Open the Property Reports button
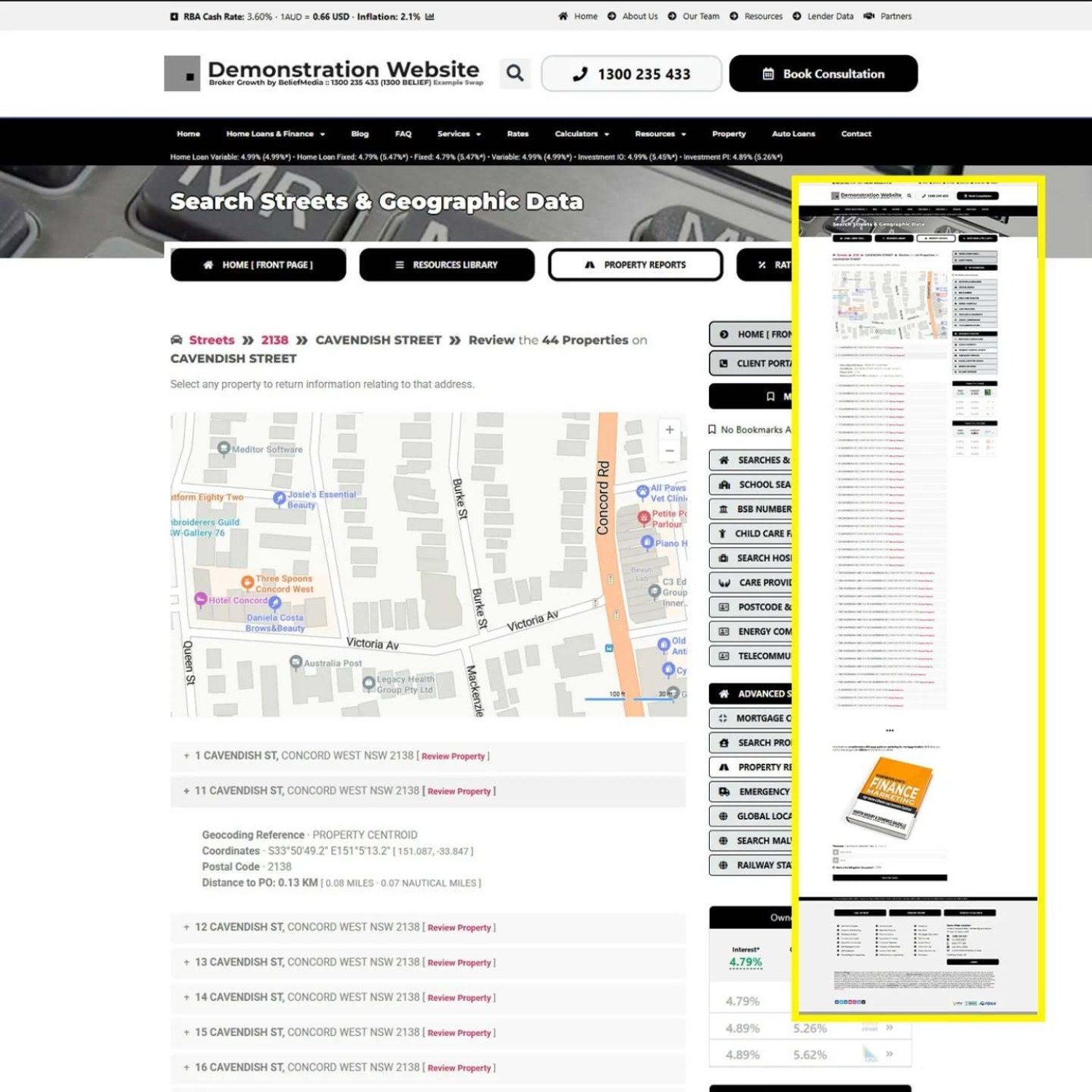Viewport: 1092px width, 1092px height. pyautogui.click(x=635, y=265)
